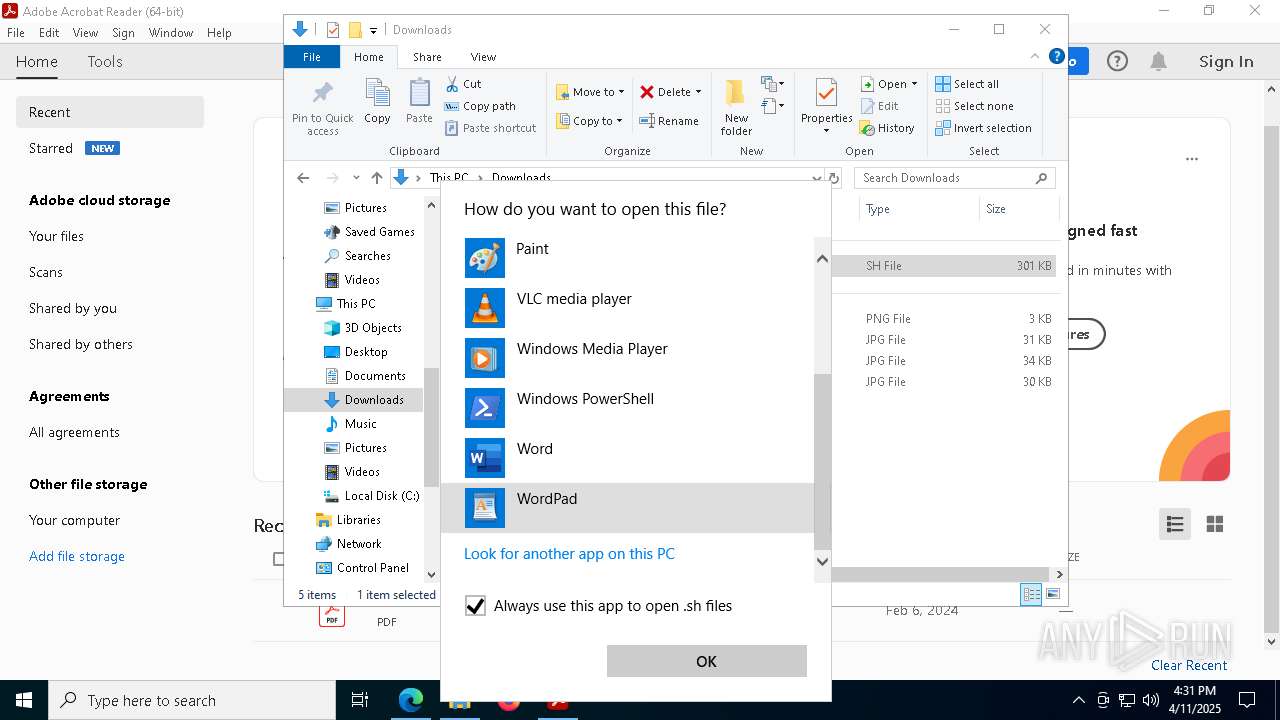
Task: Click Select all in the ribbon
Action: click(x=967, y=84)
